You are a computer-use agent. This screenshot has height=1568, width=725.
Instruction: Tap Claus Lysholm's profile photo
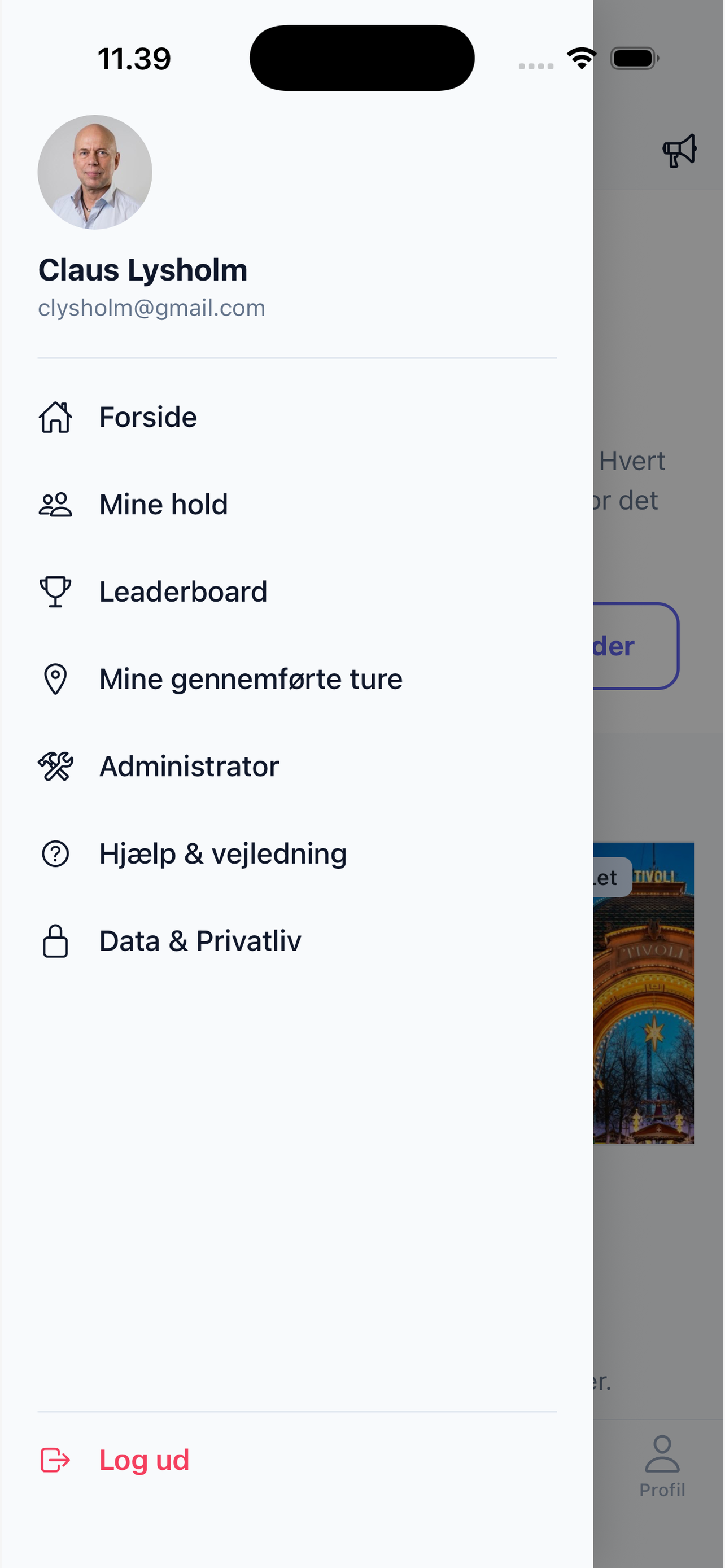pyautogui.click(x=95, y=172)
